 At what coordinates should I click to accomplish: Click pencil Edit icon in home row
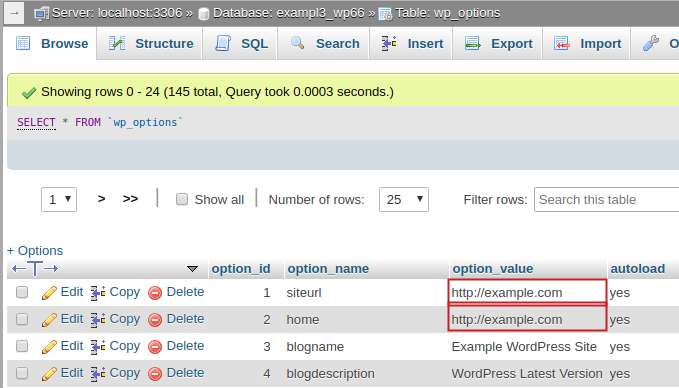coord(49,320)
